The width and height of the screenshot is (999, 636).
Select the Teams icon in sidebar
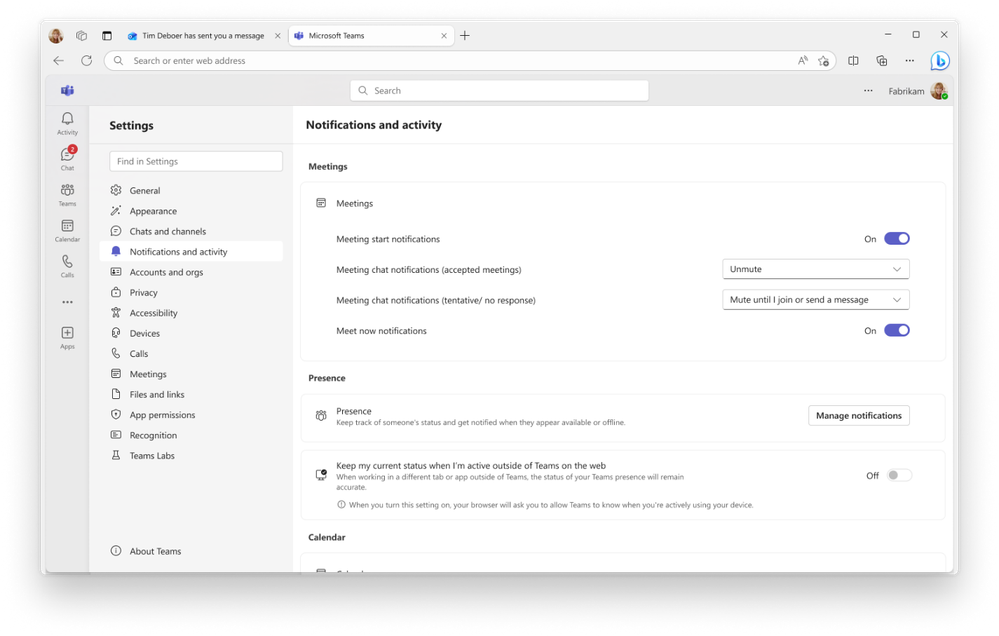[x=66, y=193]
